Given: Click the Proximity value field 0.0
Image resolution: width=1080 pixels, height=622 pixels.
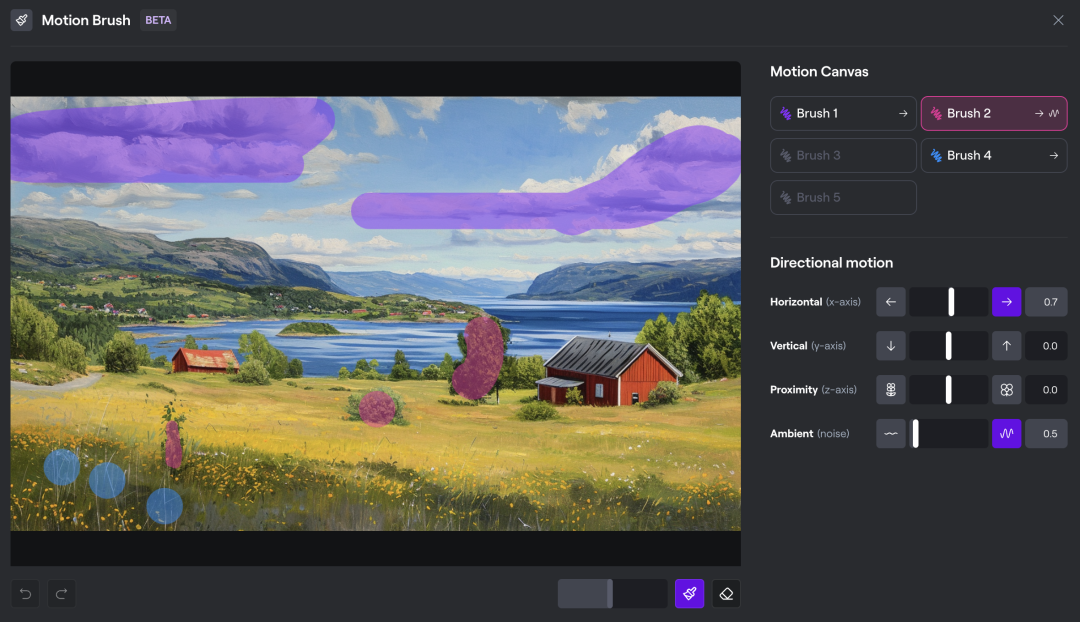Looking at the screenshot, I should [x=1046, y=390].
